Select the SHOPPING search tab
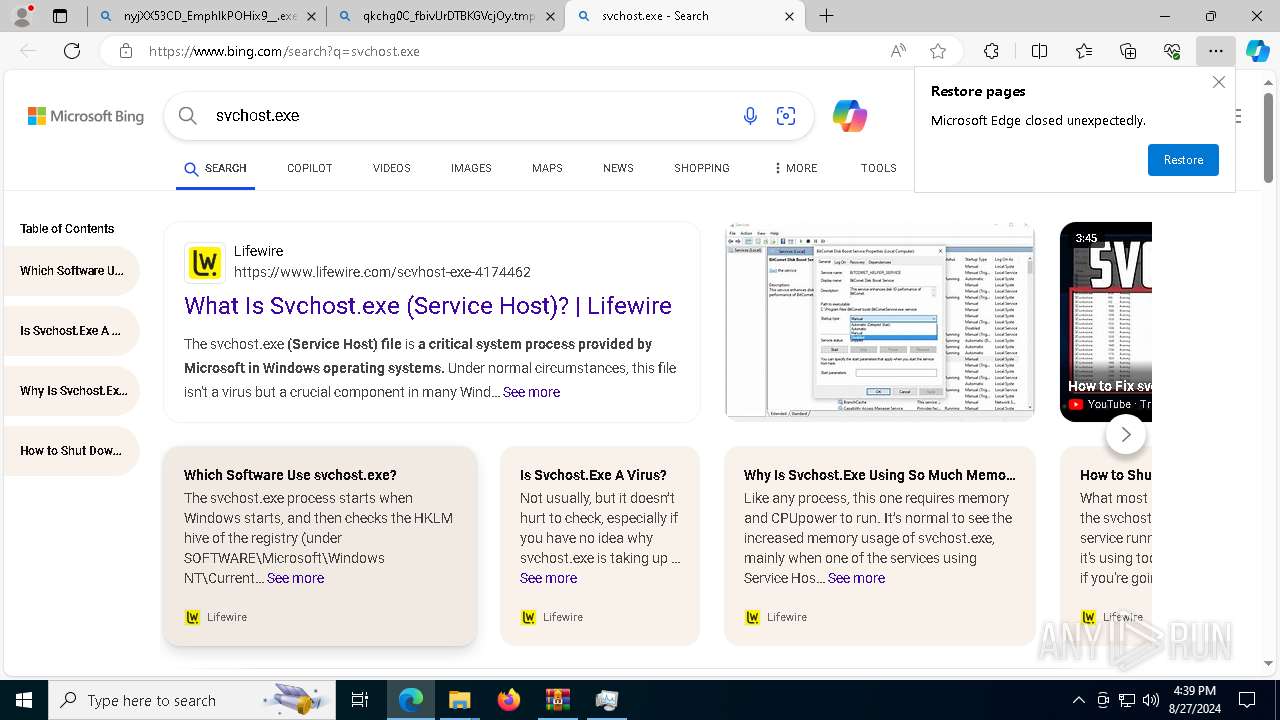1280x720 pixels. (x=702, y=168)
